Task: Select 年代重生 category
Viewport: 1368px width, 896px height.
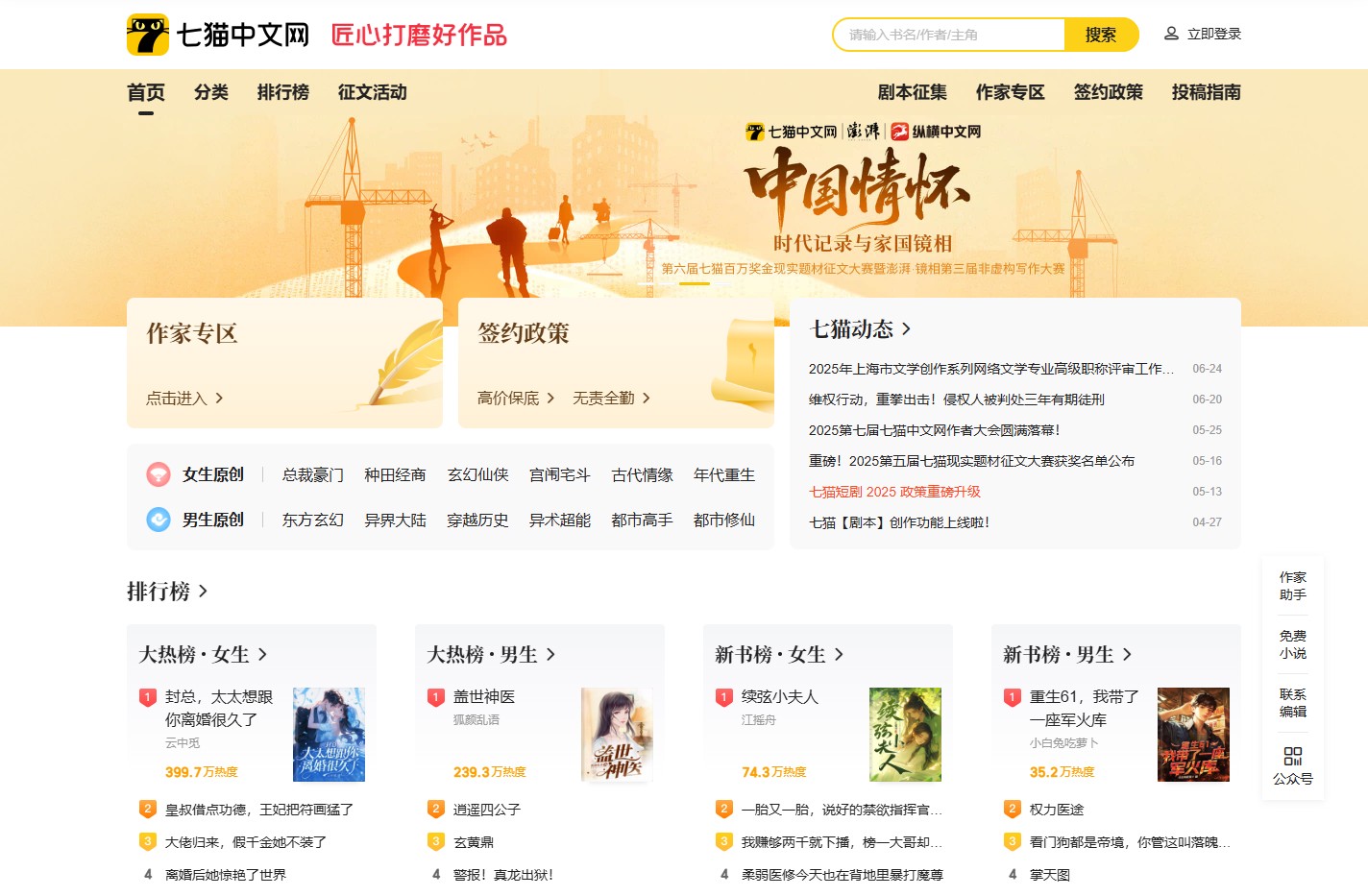Action: pyautogui.click(x=724, y=474)
